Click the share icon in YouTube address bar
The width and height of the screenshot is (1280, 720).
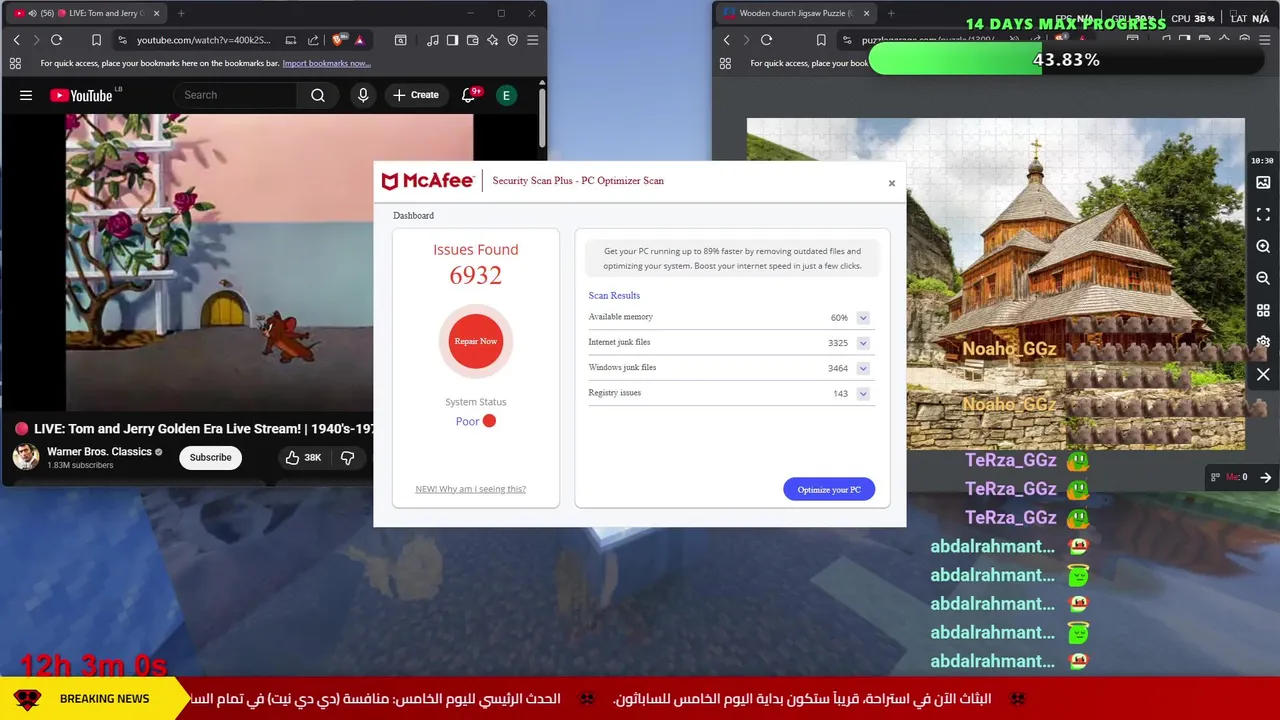[x=313, y=40]
